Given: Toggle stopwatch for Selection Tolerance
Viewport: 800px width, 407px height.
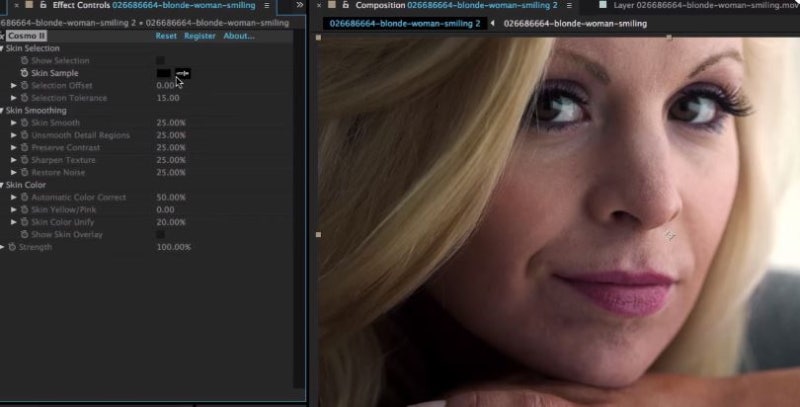Looking at the screenshot, I should pyautogui.click(x=24, y=98).
